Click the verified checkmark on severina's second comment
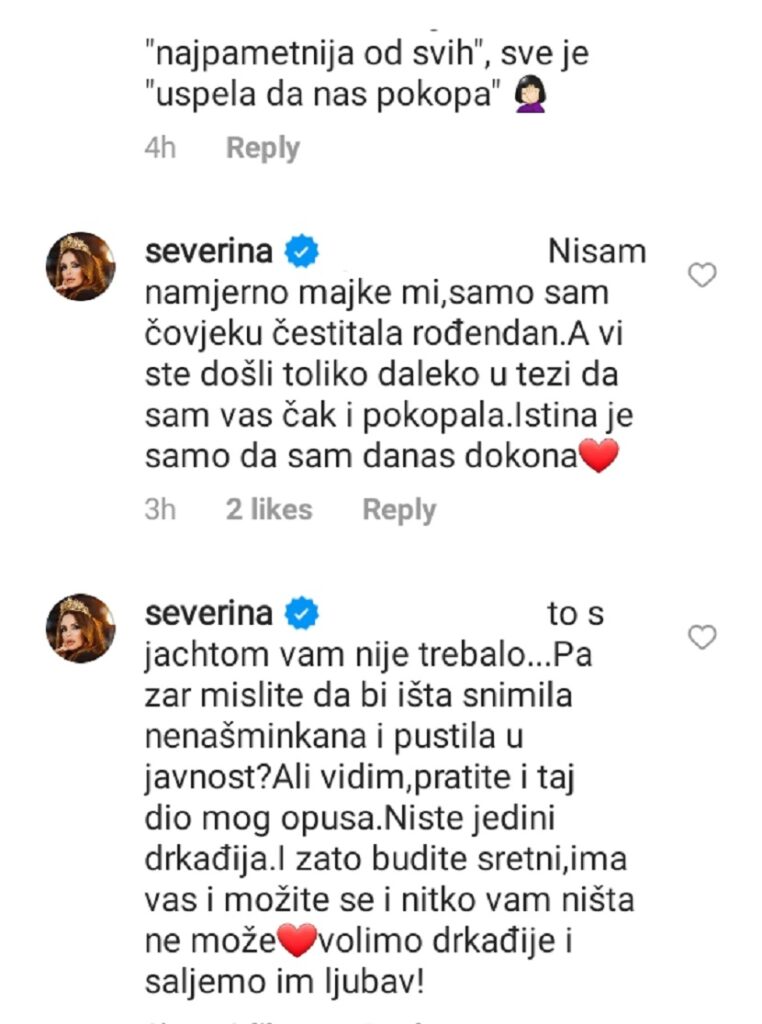 click(x=300, y=613)
